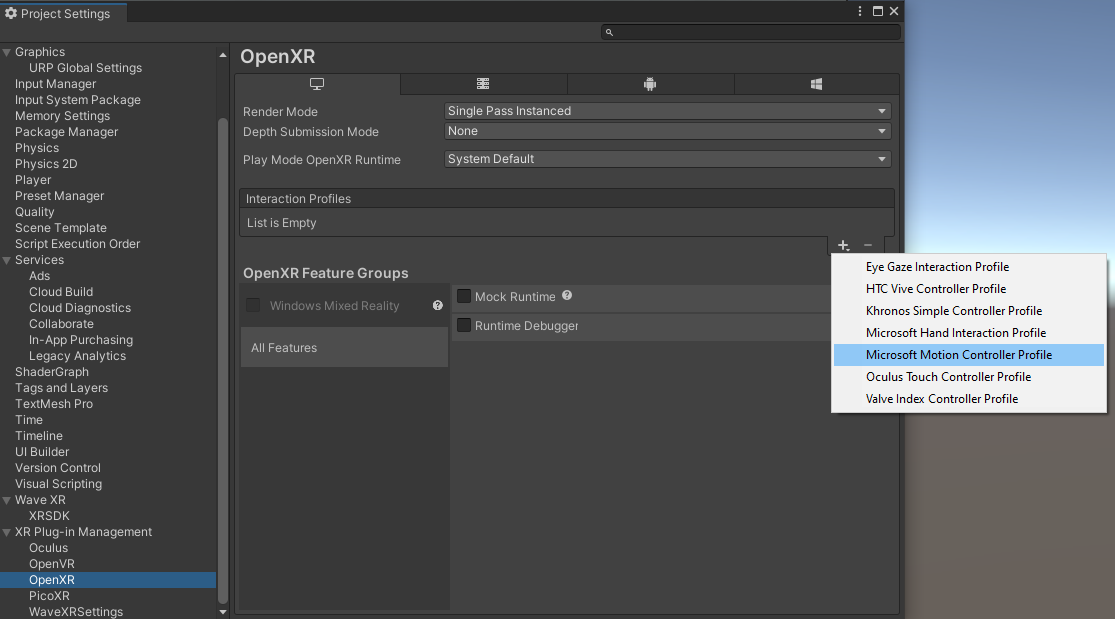Choose Microsoft Motion Controller Profile
1115x619 pixels.
coord(958,355)
